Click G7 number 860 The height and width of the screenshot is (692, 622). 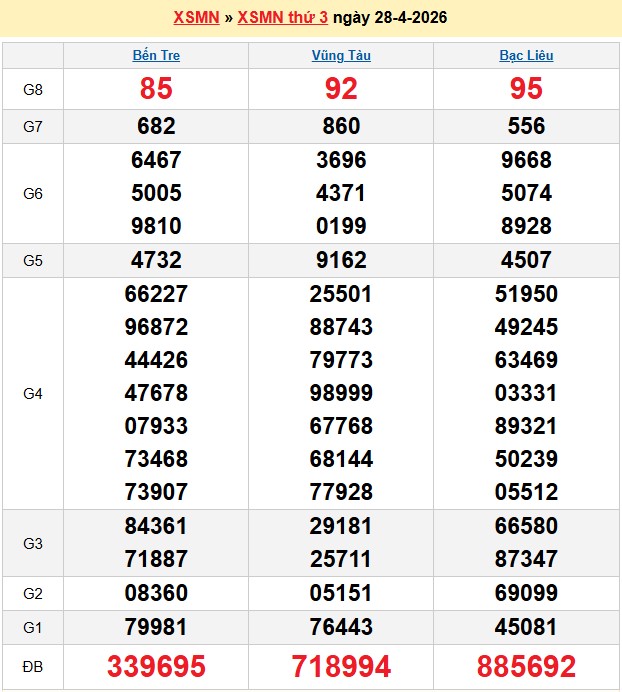tap(341, 126)
